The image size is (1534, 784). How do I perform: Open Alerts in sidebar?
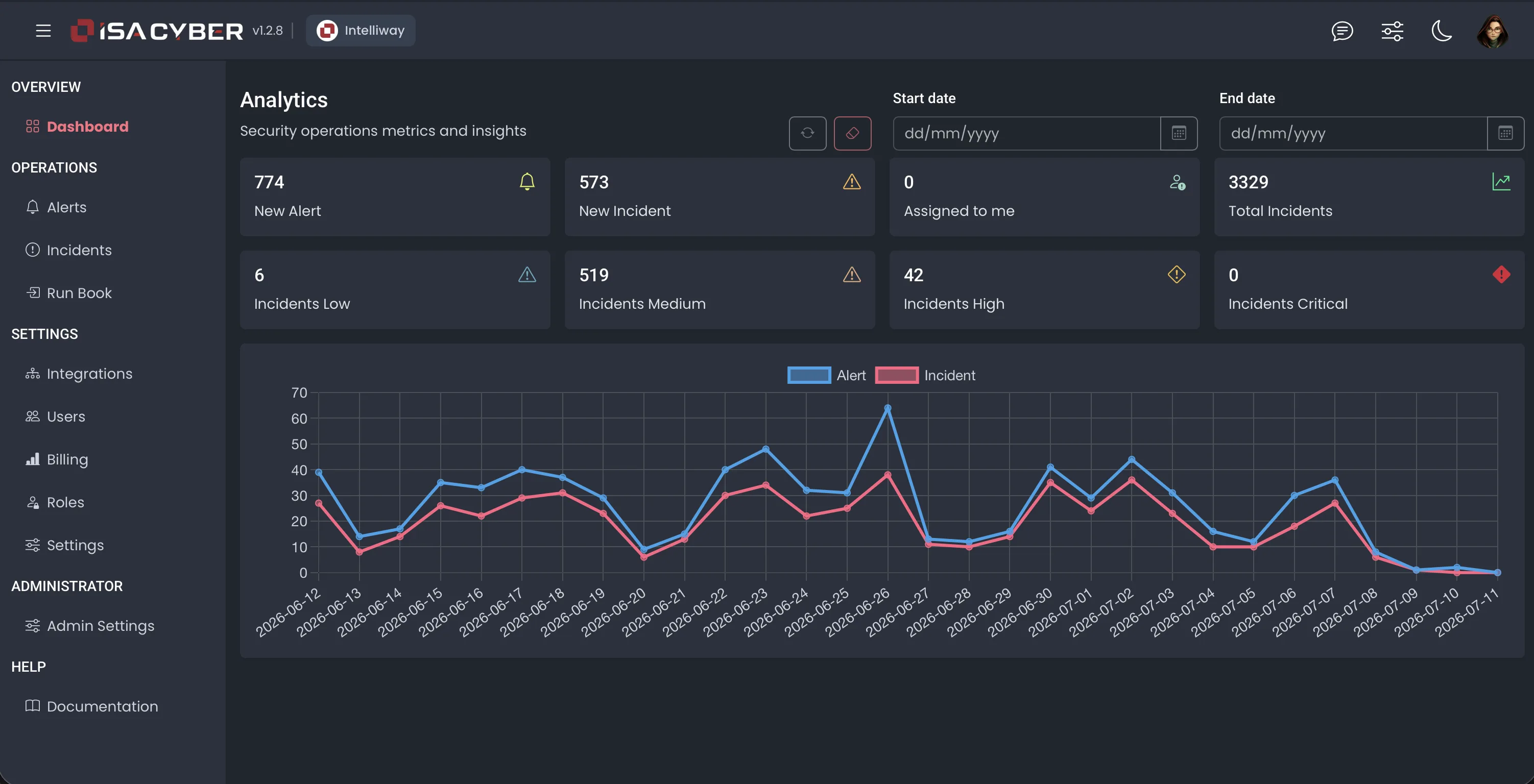coord(56,207)
